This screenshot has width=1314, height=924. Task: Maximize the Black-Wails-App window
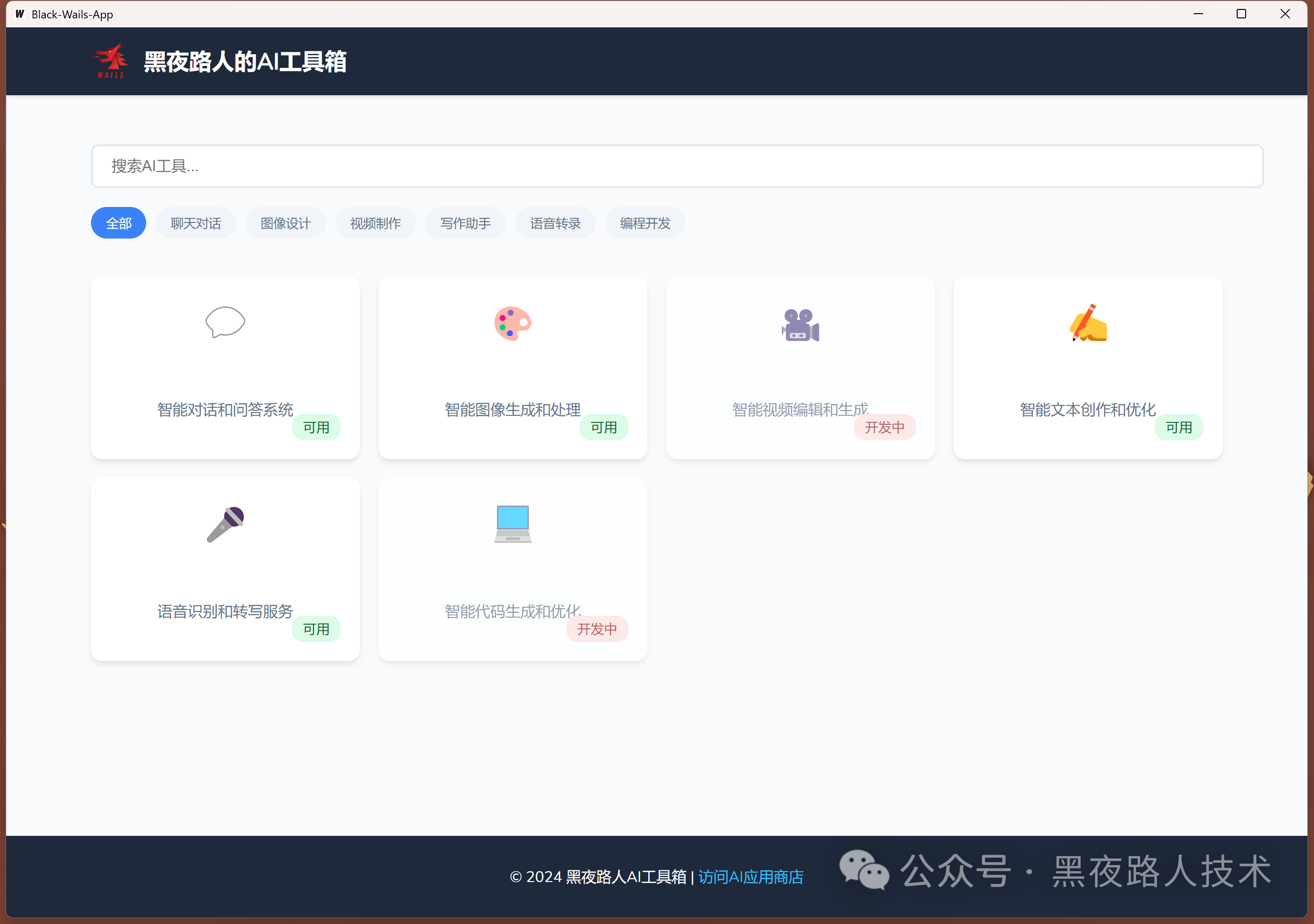click(x=1241, y=14)
